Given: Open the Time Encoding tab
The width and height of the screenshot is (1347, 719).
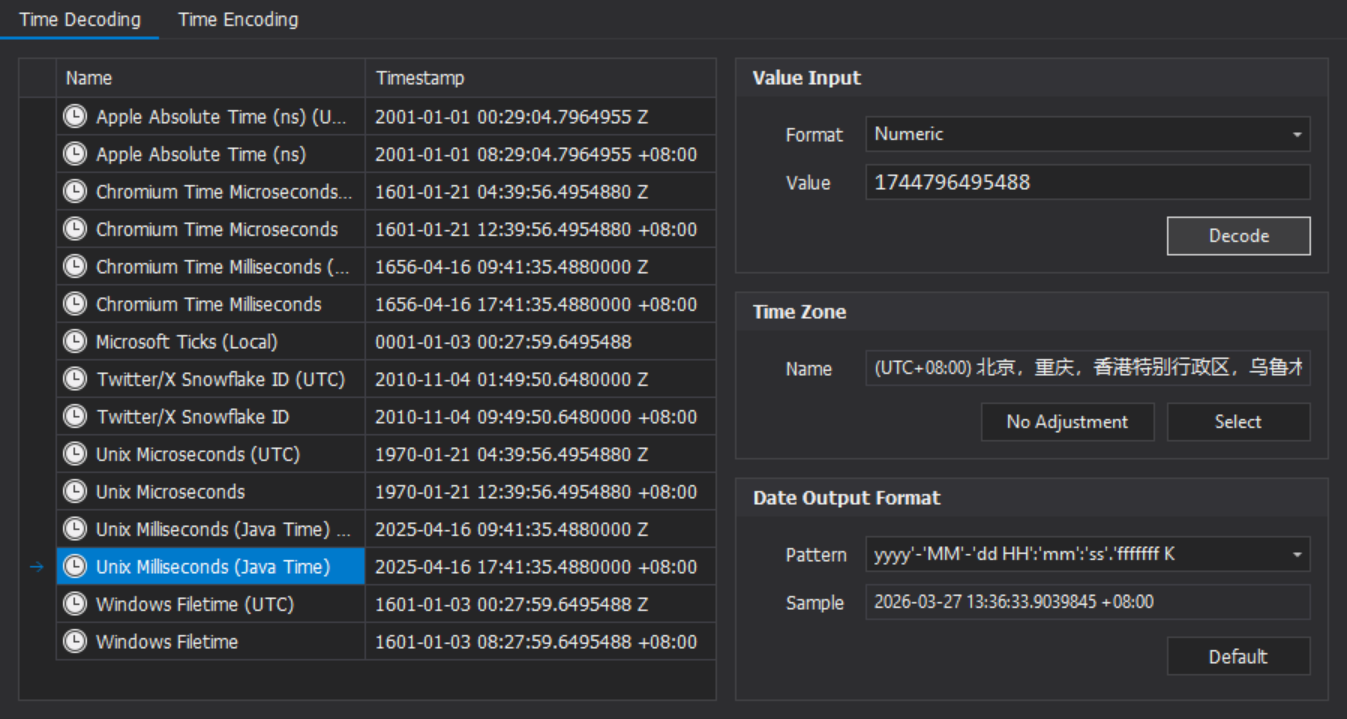Looking at the screenshot, I should pyautogui.click(x=238, y=19).
